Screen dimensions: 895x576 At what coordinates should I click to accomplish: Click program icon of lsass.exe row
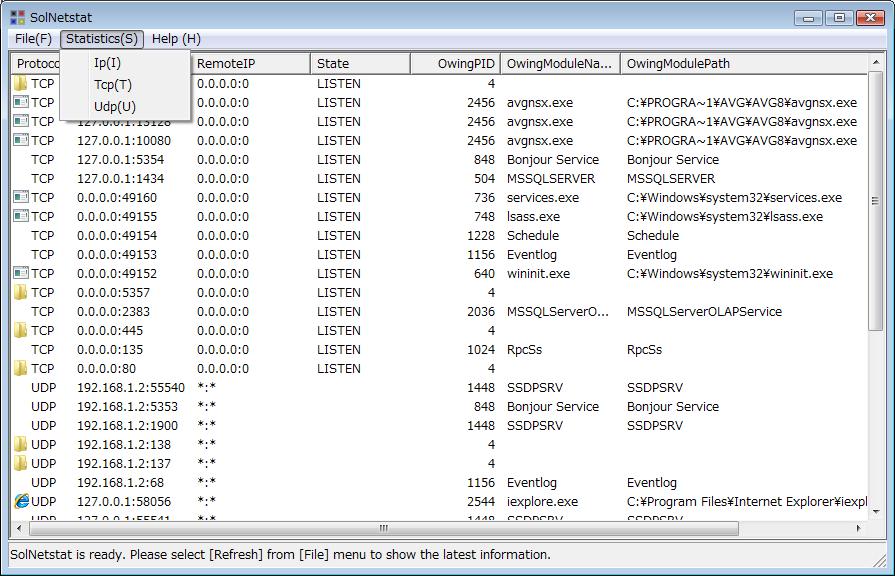pos(21,216)
